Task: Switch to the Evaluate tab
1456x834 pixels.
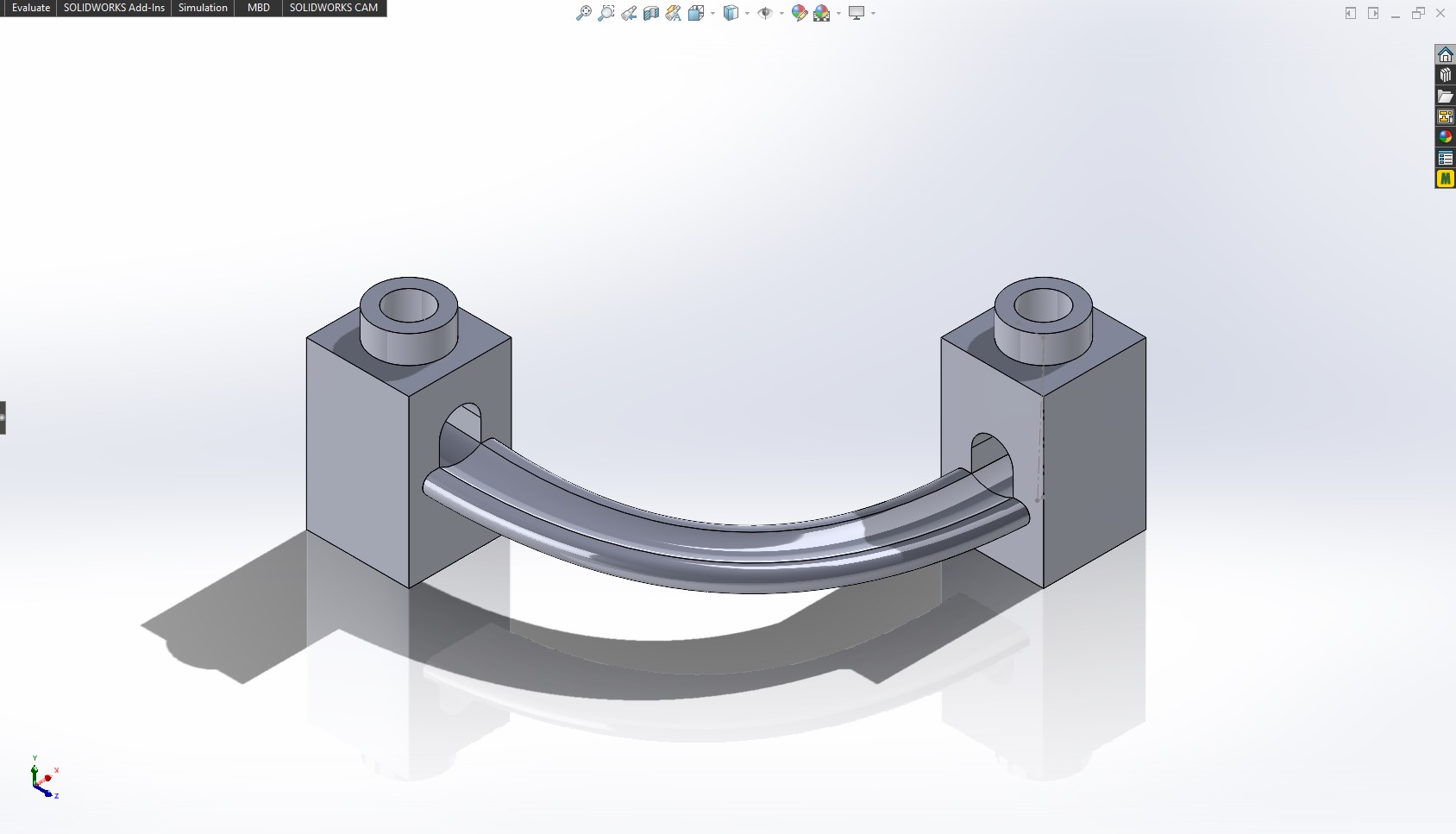Action: pos(31,8)
